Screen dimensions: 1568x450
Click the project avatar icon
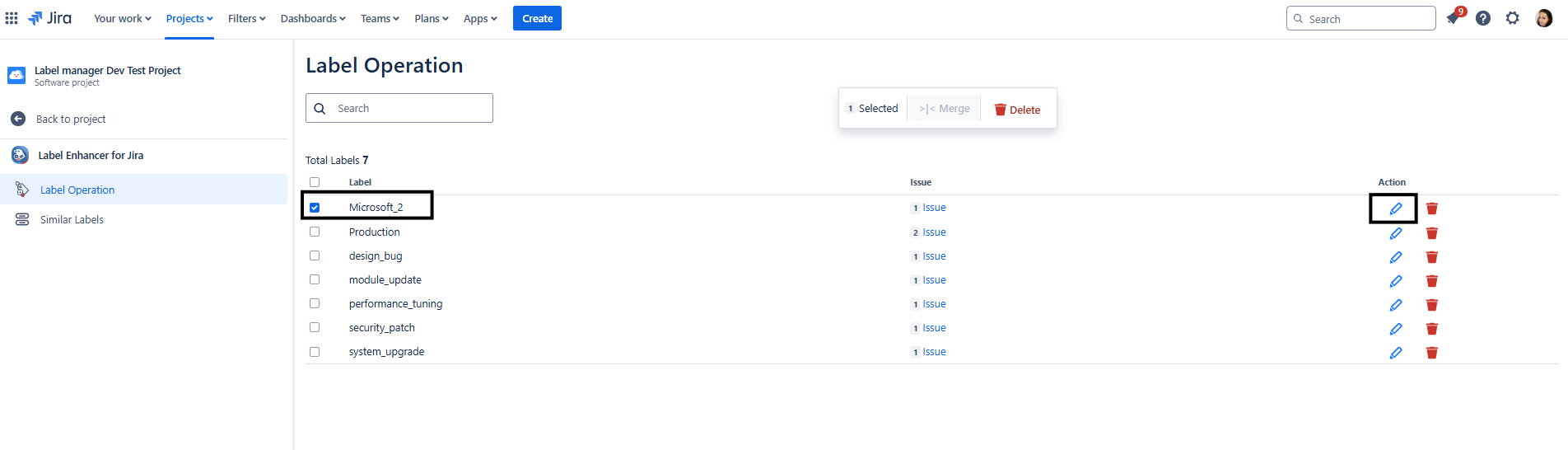click(16, 76)
